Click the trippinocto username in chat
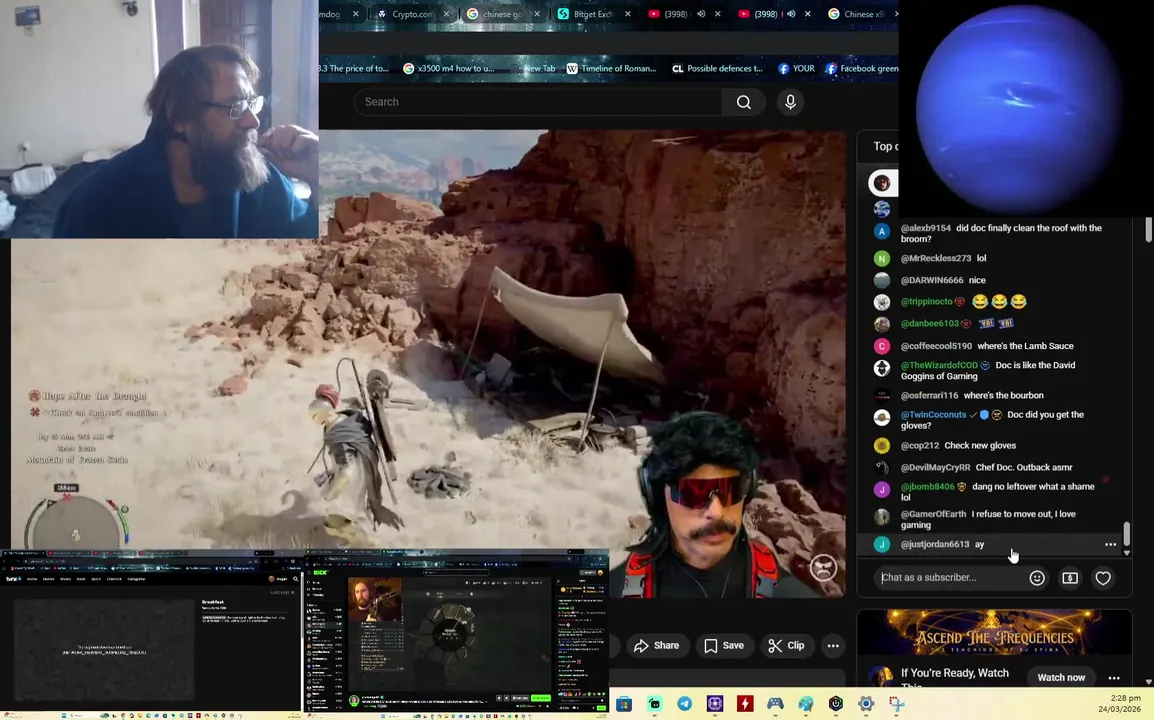This screenshot has width=1154, height=720. [x=927, y=302]
